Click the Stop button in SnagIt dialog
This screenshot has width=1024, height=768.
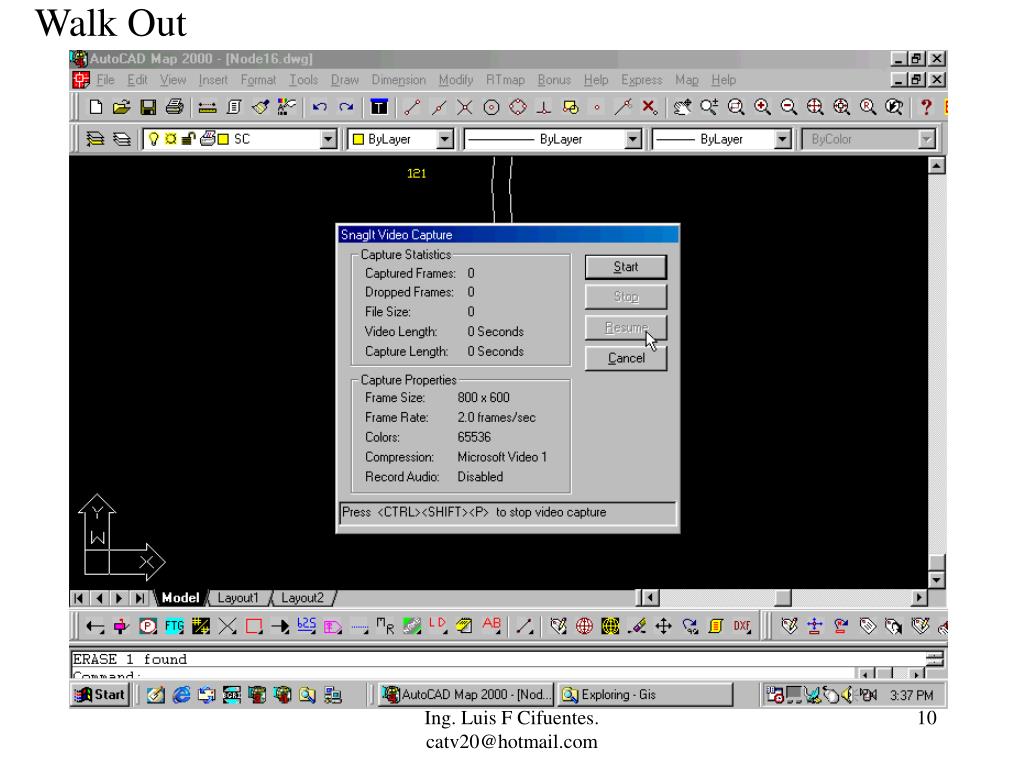pyautogui.click(x=626, y=296)
